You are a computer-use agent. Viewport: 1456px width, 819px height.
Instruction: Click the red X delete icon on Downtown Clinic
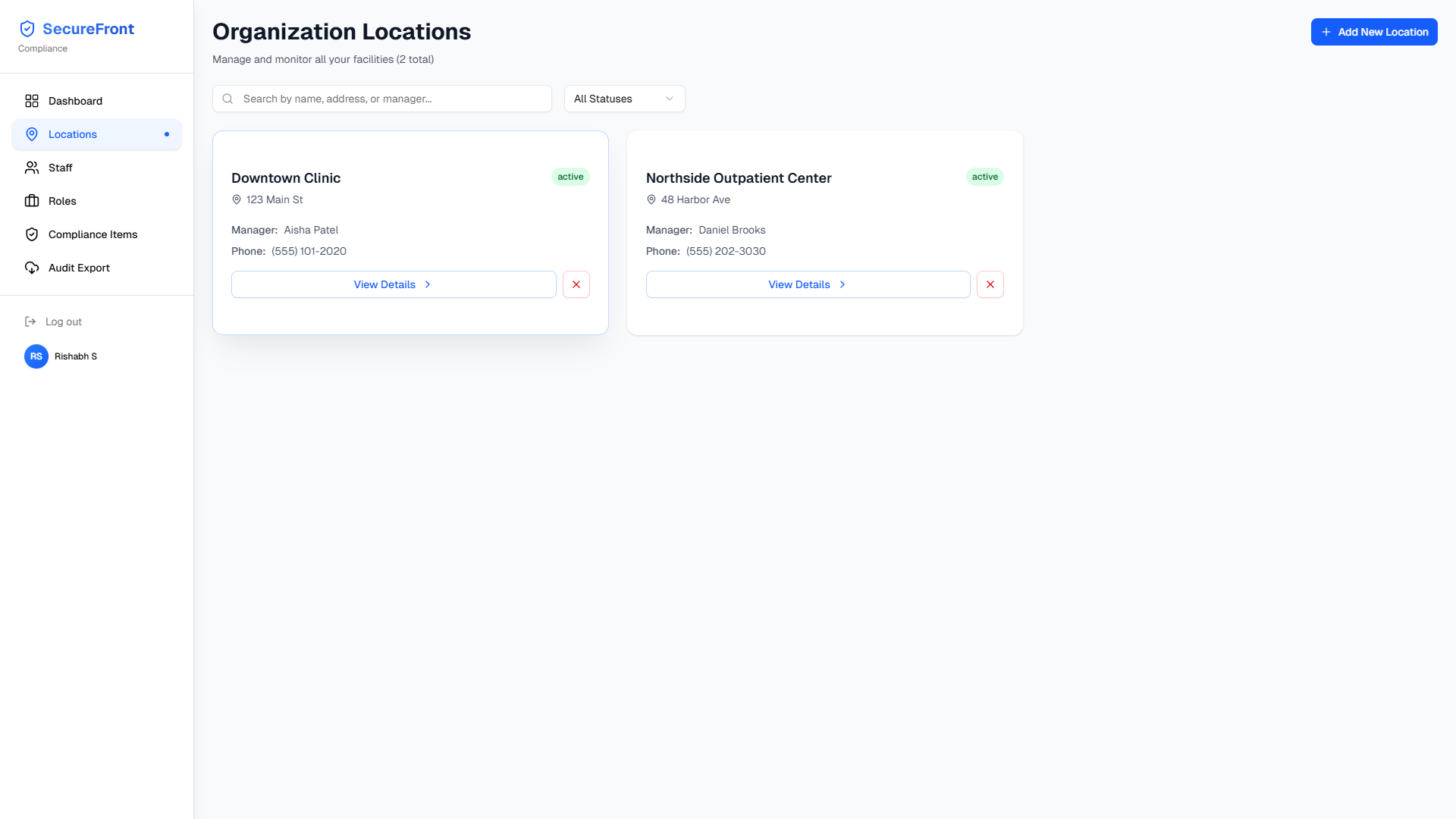(x=576, y=284)
